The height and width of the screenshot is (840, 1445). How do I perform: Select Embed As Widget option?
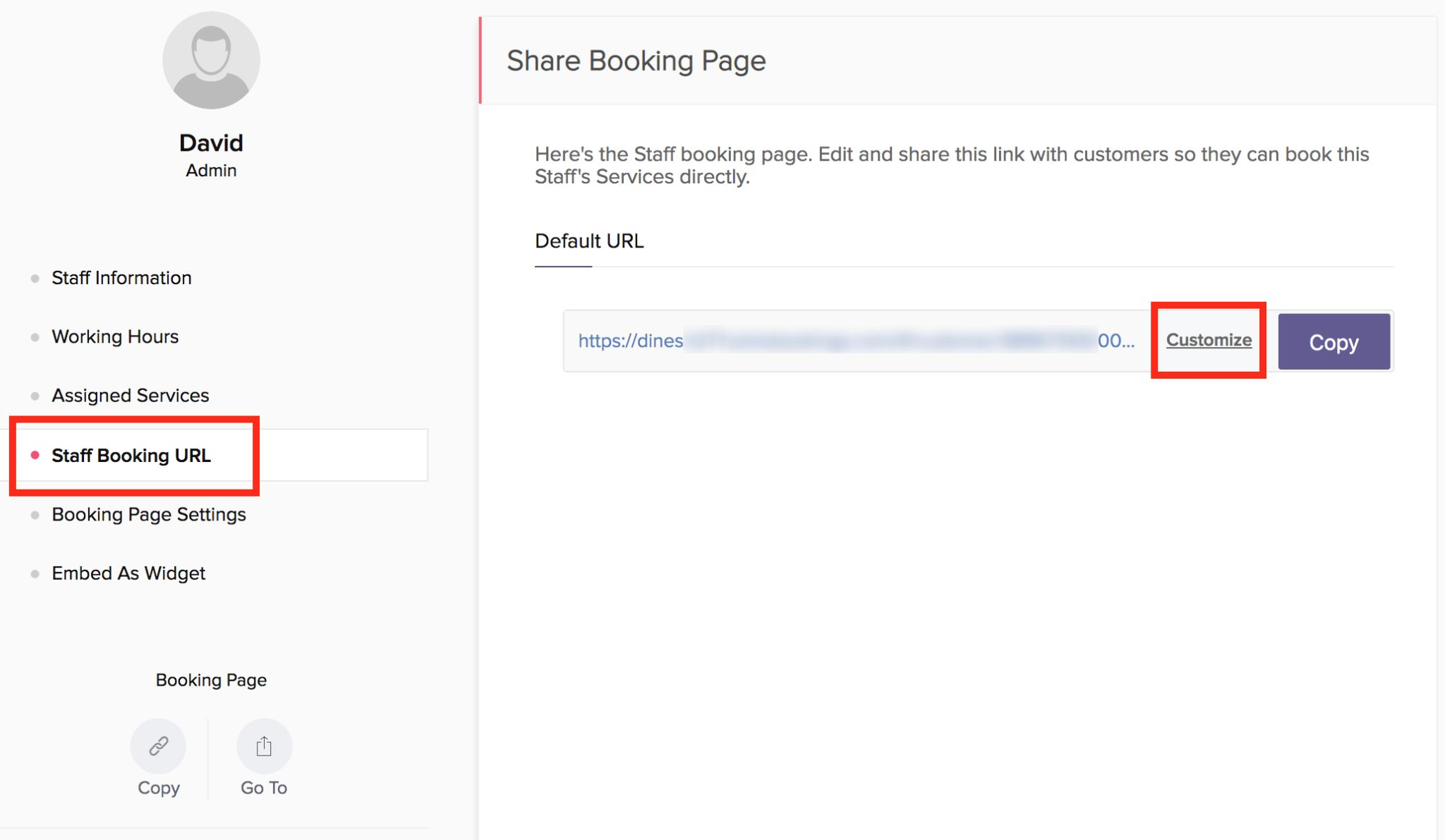pyautogui.click(x=128, y=573)
